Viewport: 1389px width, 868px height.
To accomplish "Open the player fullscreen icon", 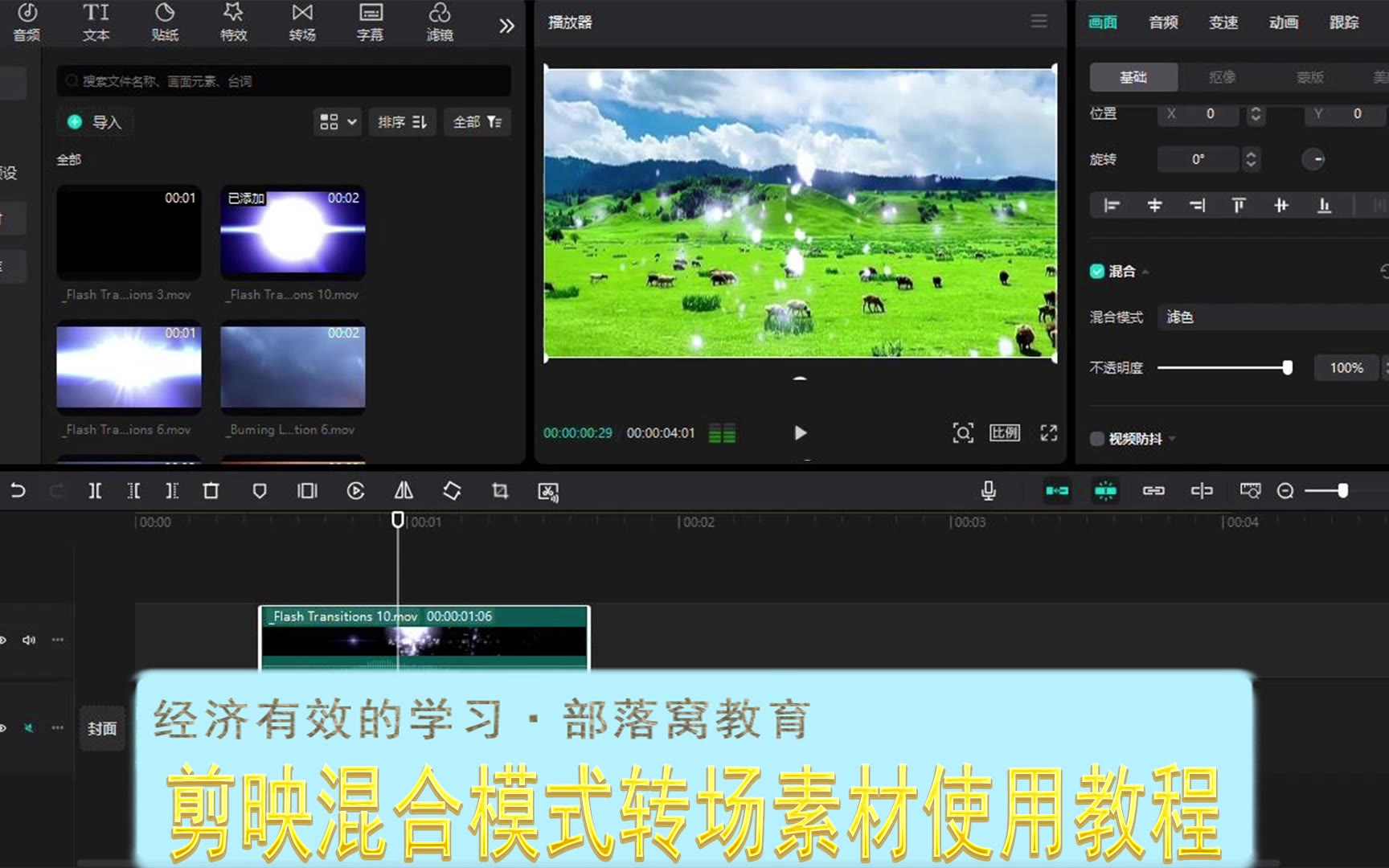I will click(1048, 433).
